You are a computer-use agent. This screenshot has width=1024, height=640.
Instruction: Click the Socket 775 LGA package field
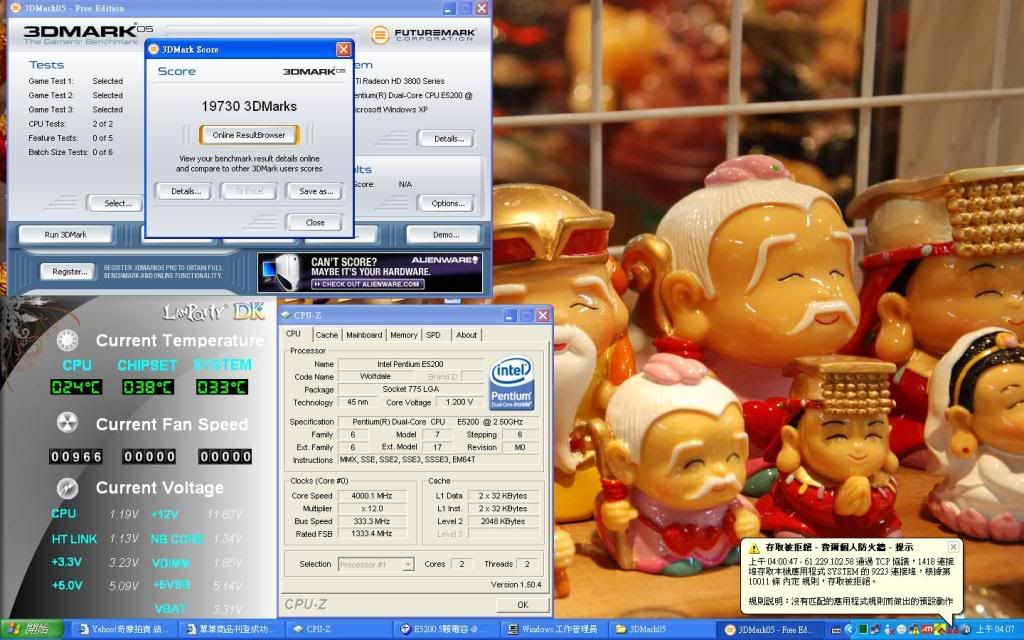411,389
